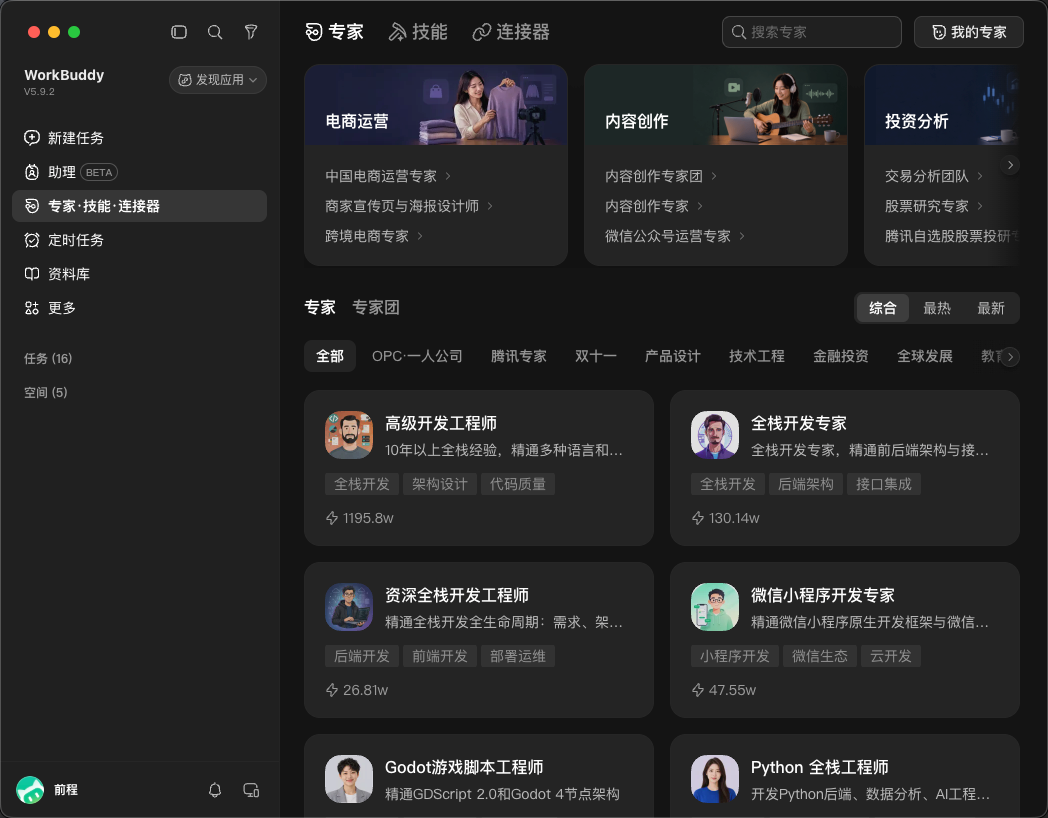Switch to the 技能 top tab
The image size is (1048, 818).
418,32
